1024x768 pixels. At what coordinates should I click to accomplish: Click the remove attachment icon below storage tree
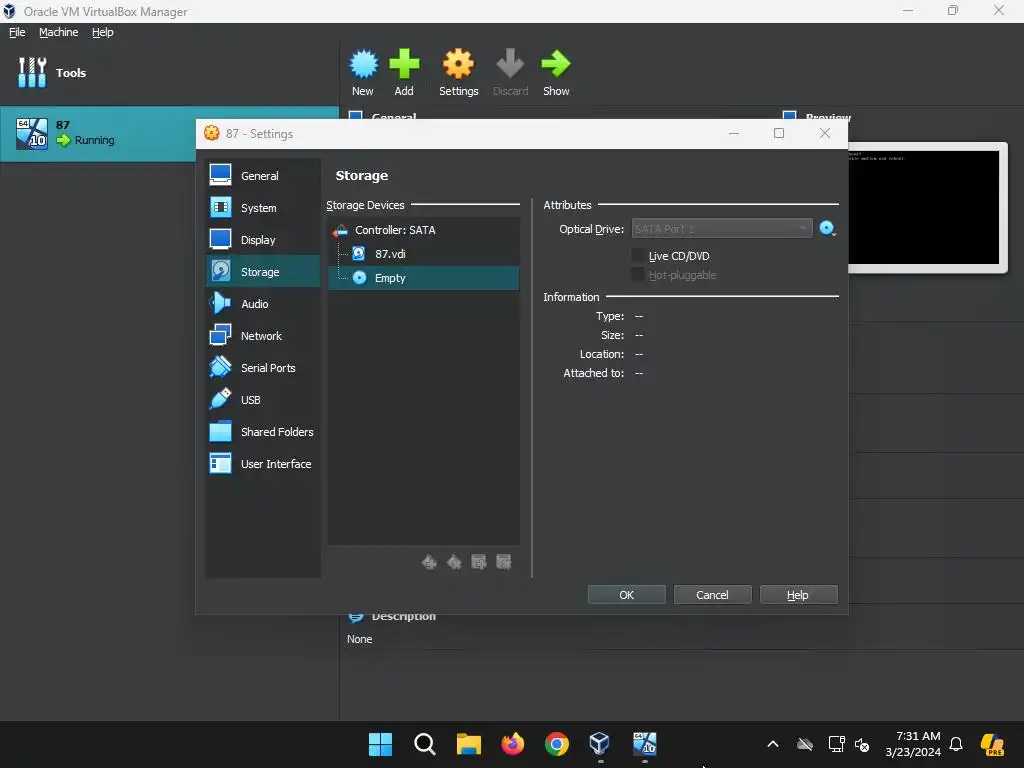pos(504,562)
